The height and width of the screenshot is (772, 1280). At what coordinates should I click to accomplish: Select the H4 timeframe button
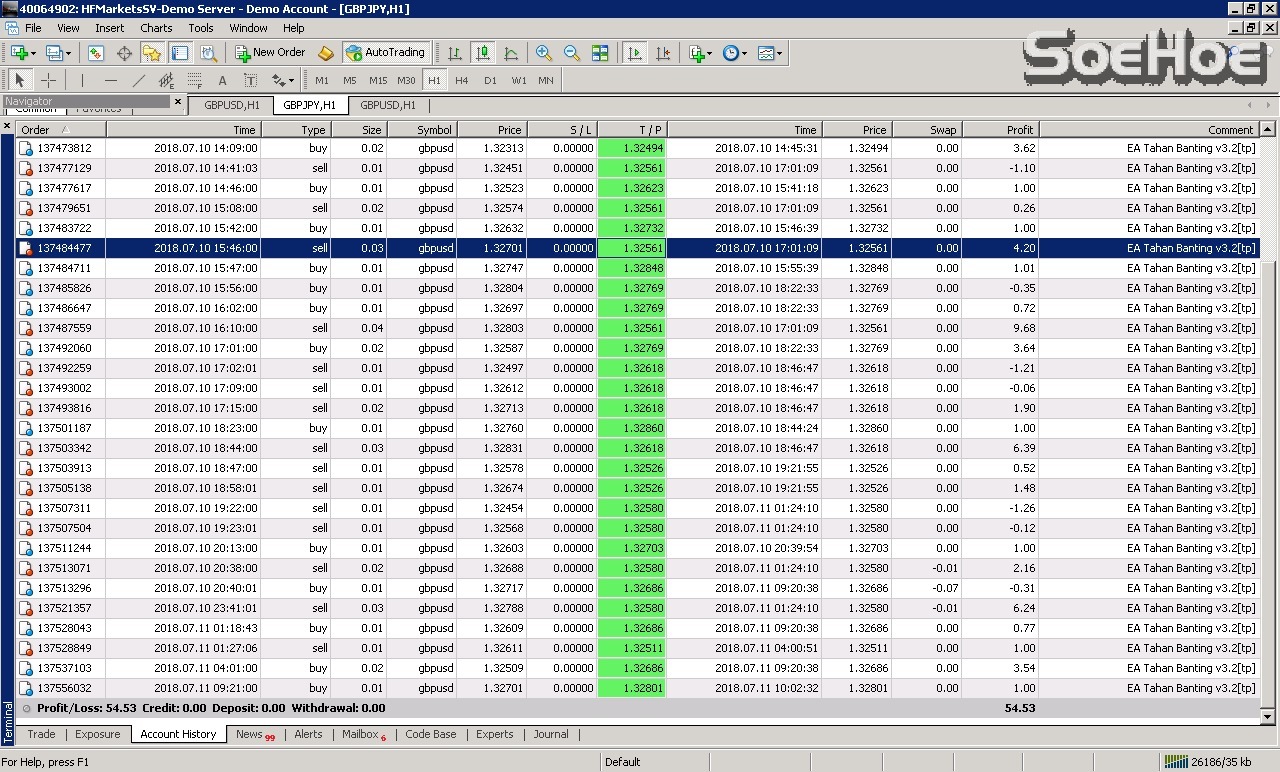pyautogui.click(x=461, y=80)
